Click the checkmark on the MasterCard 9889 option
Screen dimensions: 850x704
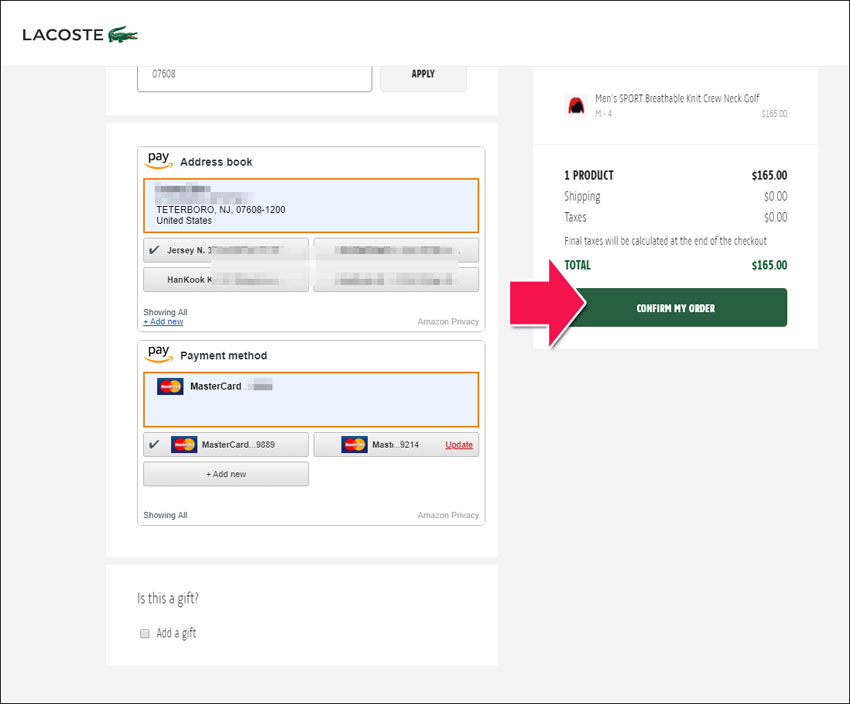pos(154,444)
